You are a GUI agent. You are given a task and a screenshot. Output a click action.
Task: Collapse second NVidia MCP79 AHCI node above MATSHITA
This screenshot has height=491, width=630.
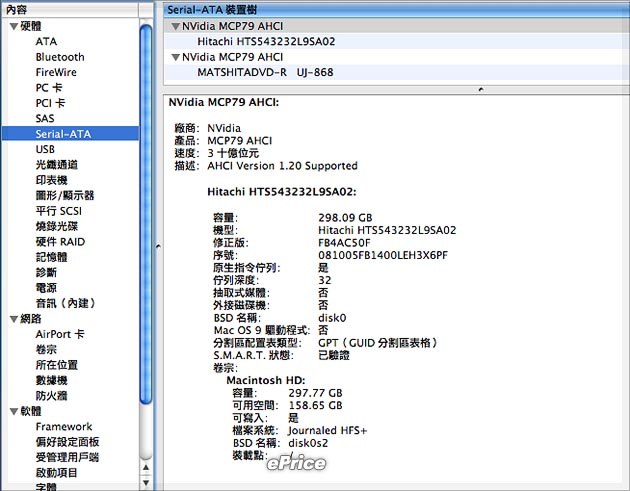point(175,57)
